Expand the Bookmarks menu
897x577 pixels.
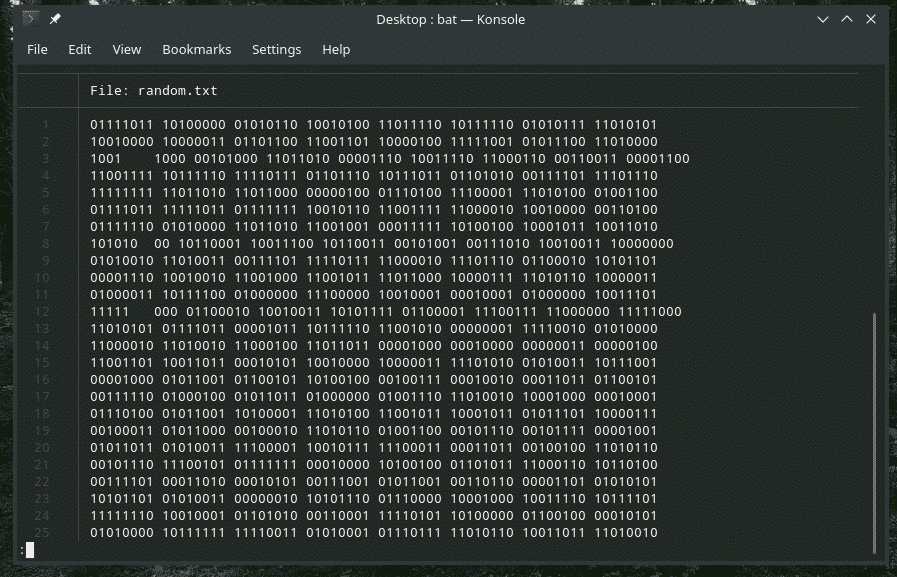pos(196,49)
